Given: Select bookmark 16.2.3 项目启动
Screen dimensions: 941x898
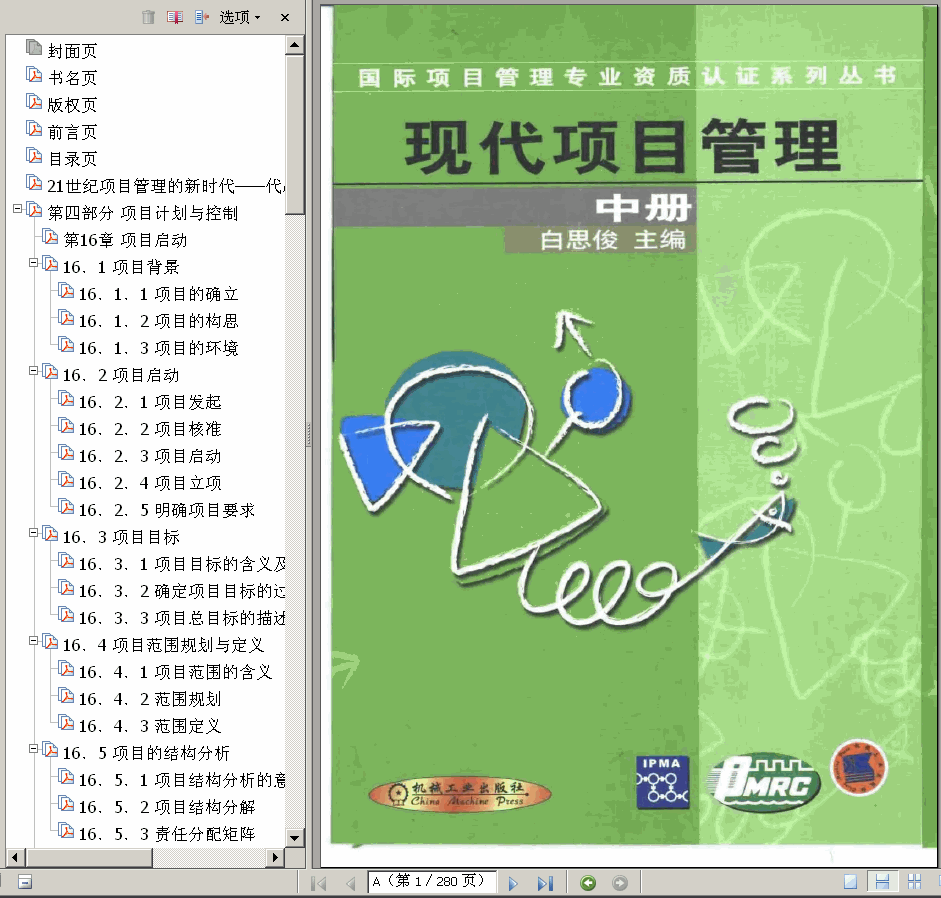Looking at the screenshot, I should (149, 456).
